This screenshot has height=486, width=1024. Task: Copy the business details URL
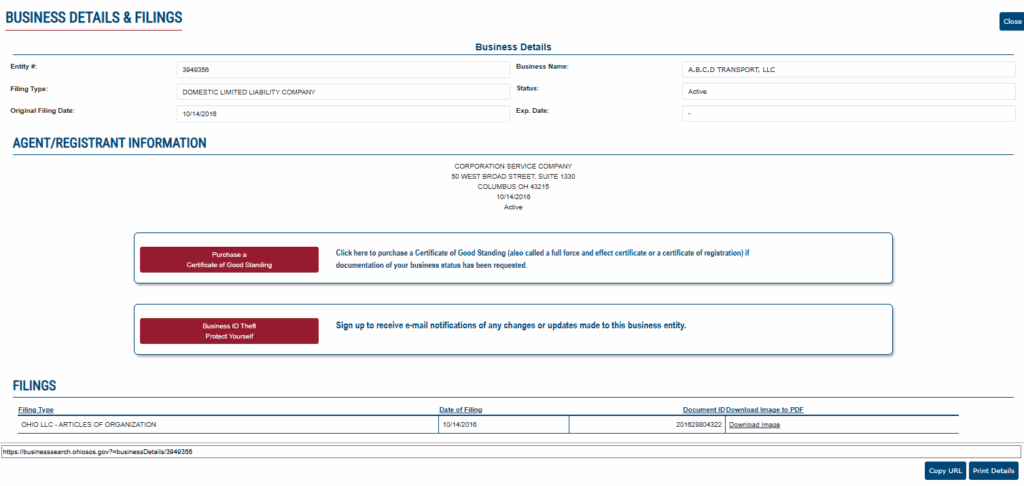coord(945,470)
